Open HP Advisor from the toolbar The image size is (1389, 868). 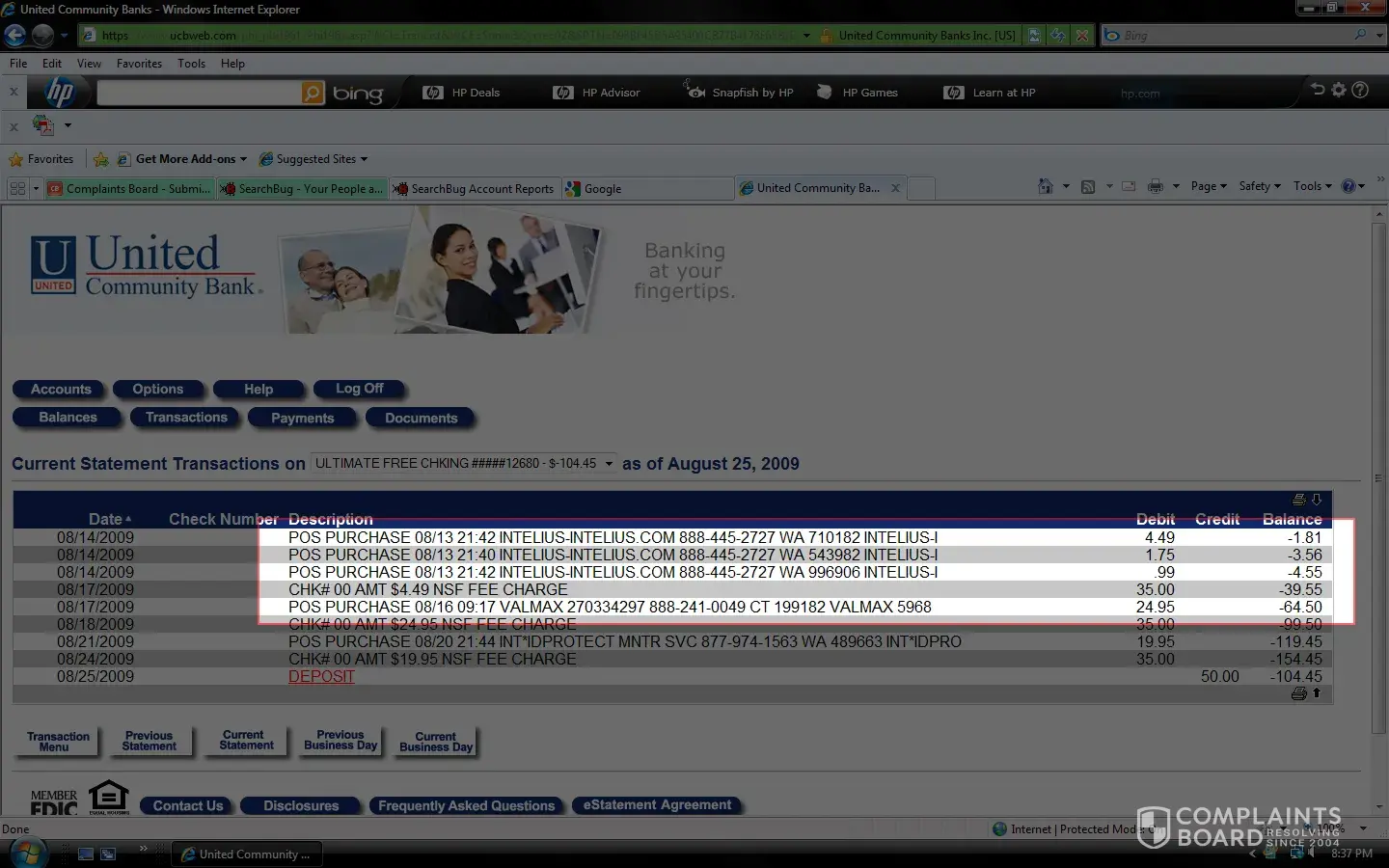pyautogui.click(x=597, y=93)
